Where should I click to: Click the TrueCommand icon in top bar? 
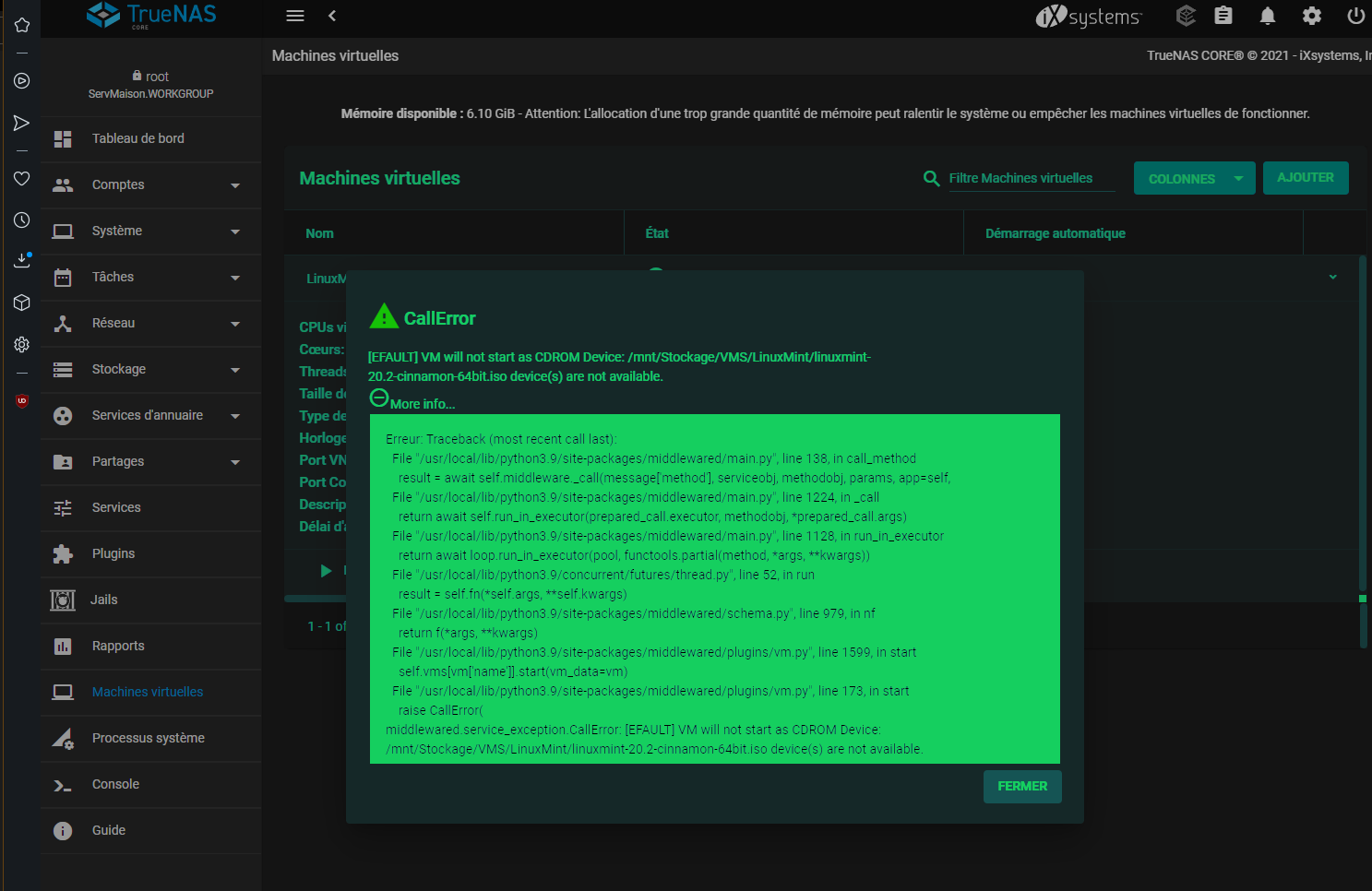coord(1187,16)
